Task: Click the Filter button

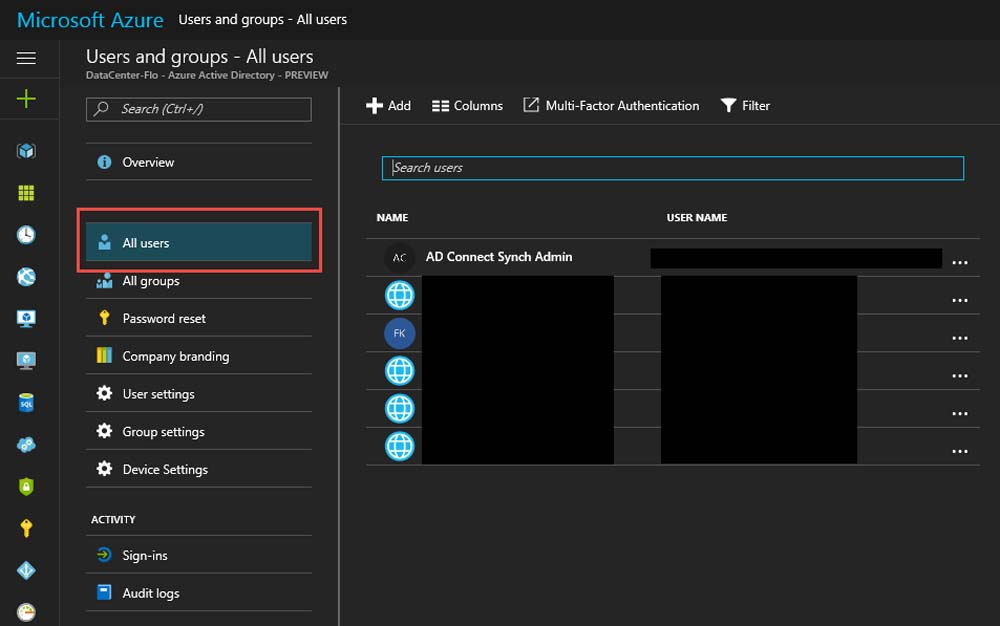Action: tap(745, 106)
